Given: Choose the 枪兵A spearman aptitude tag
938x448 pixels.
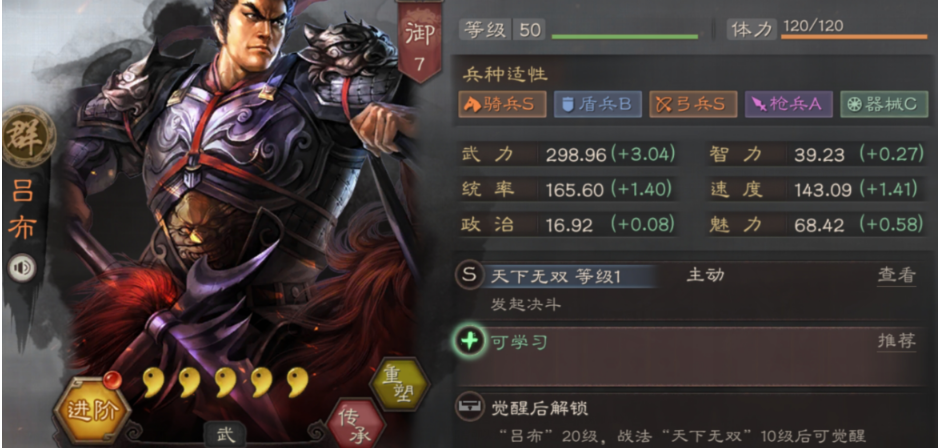Looking at the screenshot, I should coord(788,104).
